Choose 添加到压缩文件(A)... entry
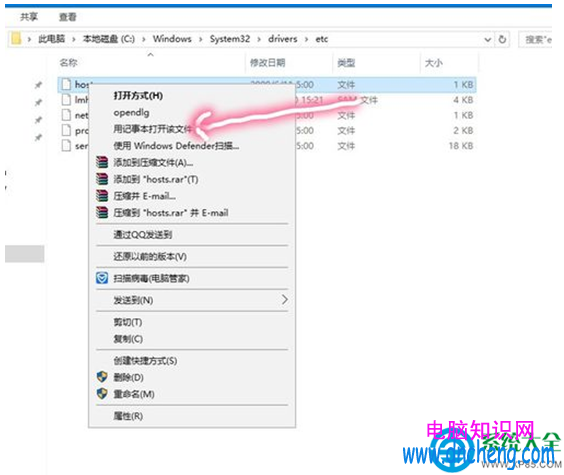The image size is (564, 475). pyautogui.click(x=153, y=163)
